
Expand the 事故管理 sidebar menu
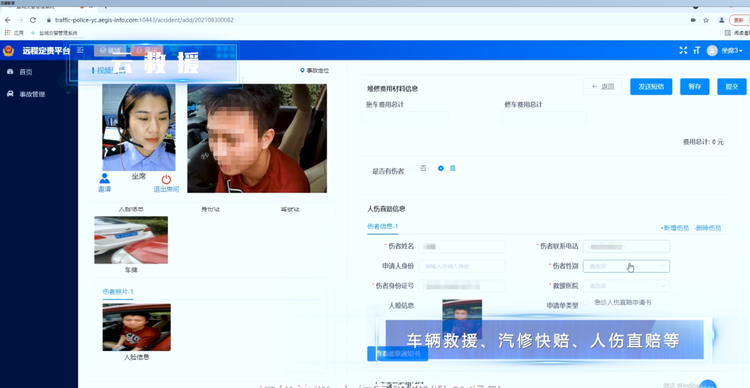37,94
